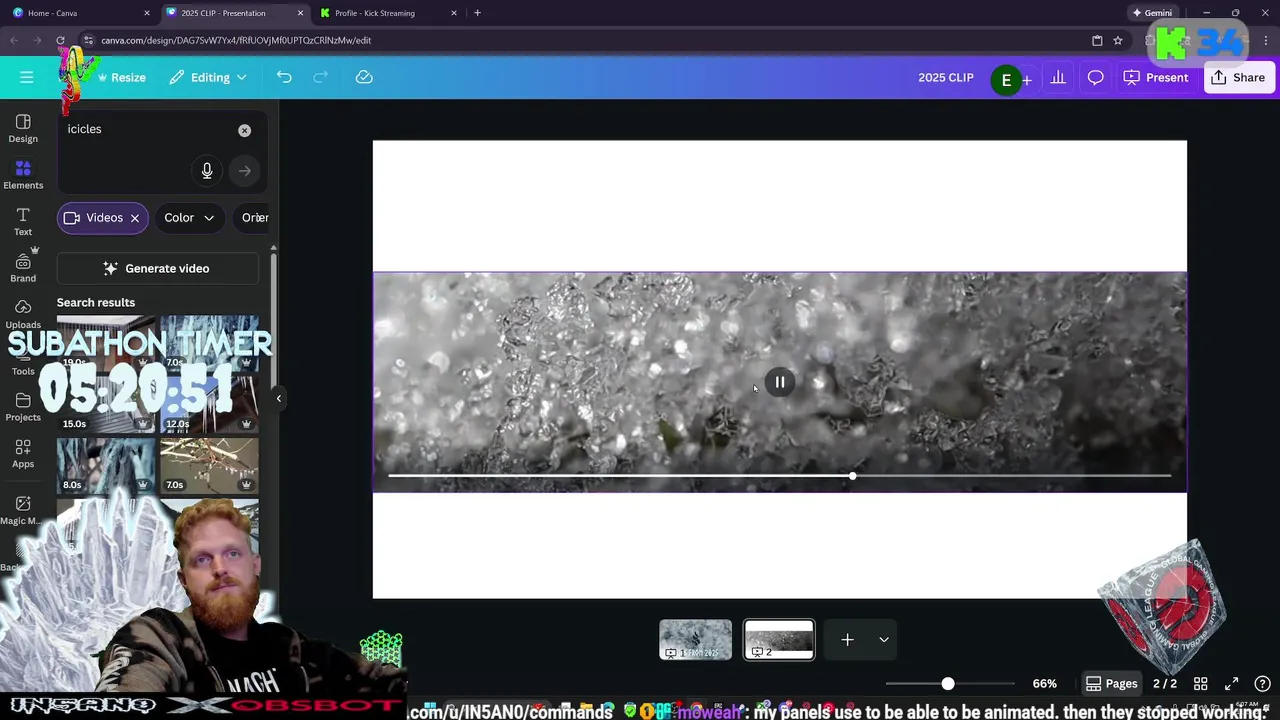Open user avatar E
1280x720 pixels.
tap(1006, 80)
